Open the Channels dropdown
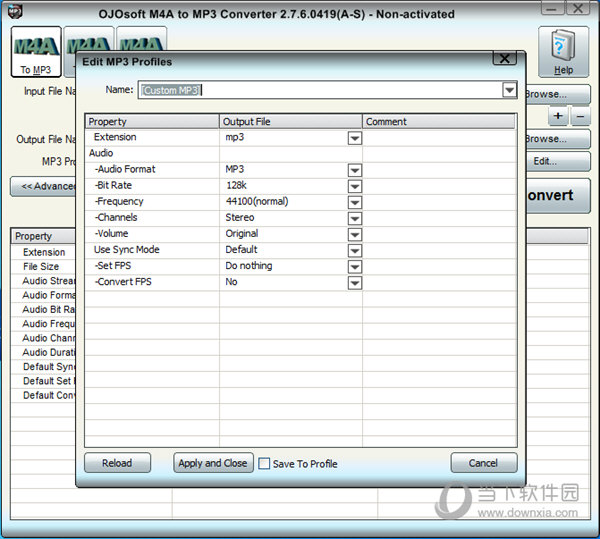The height and width of the screenshot is (539, 600). click(355, 218)
